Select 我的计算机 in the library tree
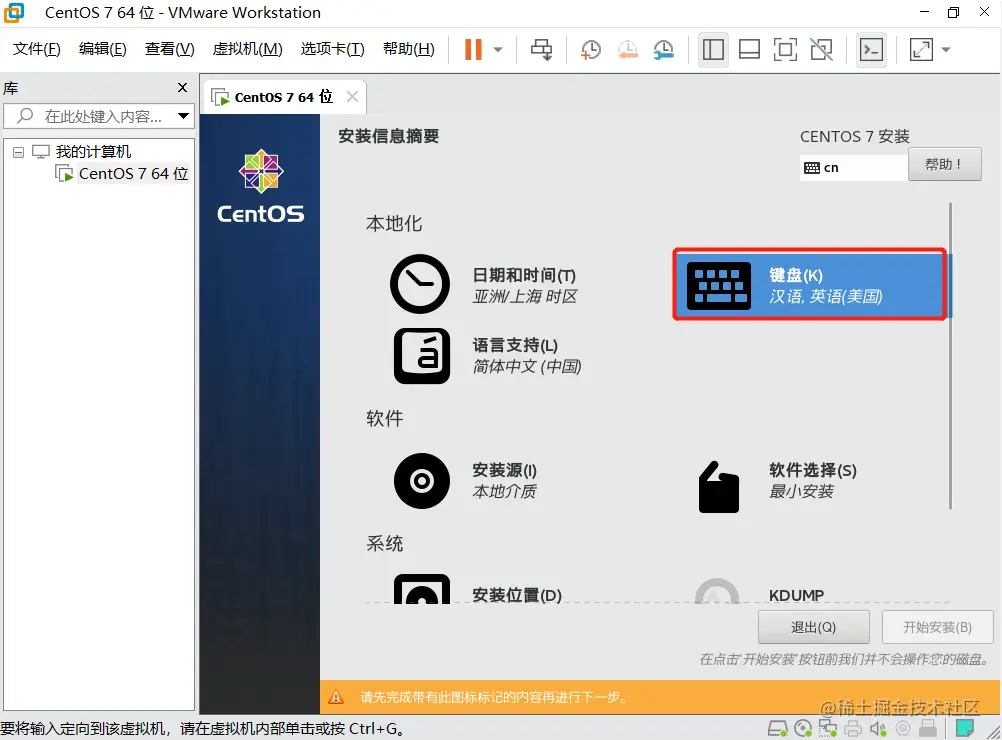This screenshot has height=740, width=1002. (93, 151)
